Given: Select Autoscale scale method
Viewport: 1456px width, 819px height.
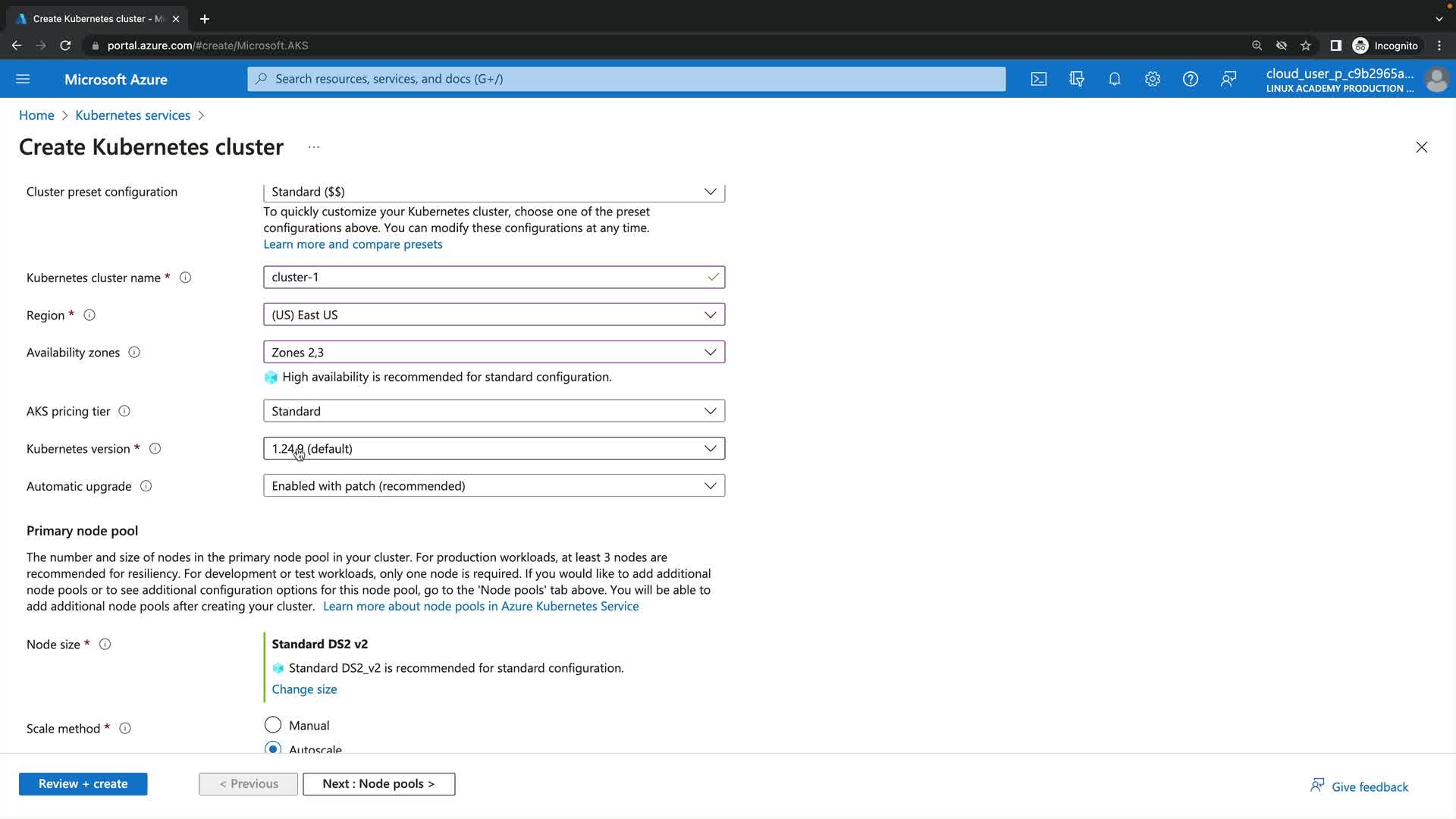Looking at the screenshot, I should coord(273,748).
